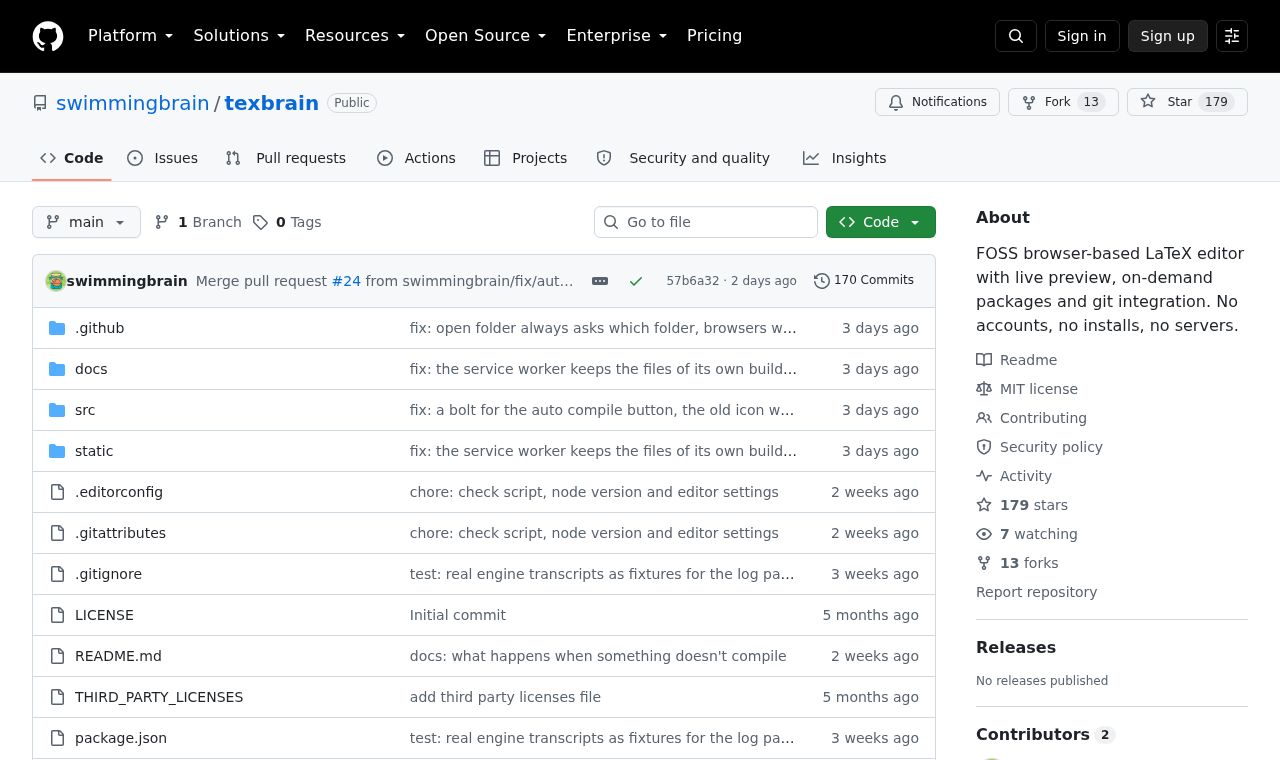This screenshot has width=1280, height=760.
Task: Switch to the Issues tab
Action: 163,158
